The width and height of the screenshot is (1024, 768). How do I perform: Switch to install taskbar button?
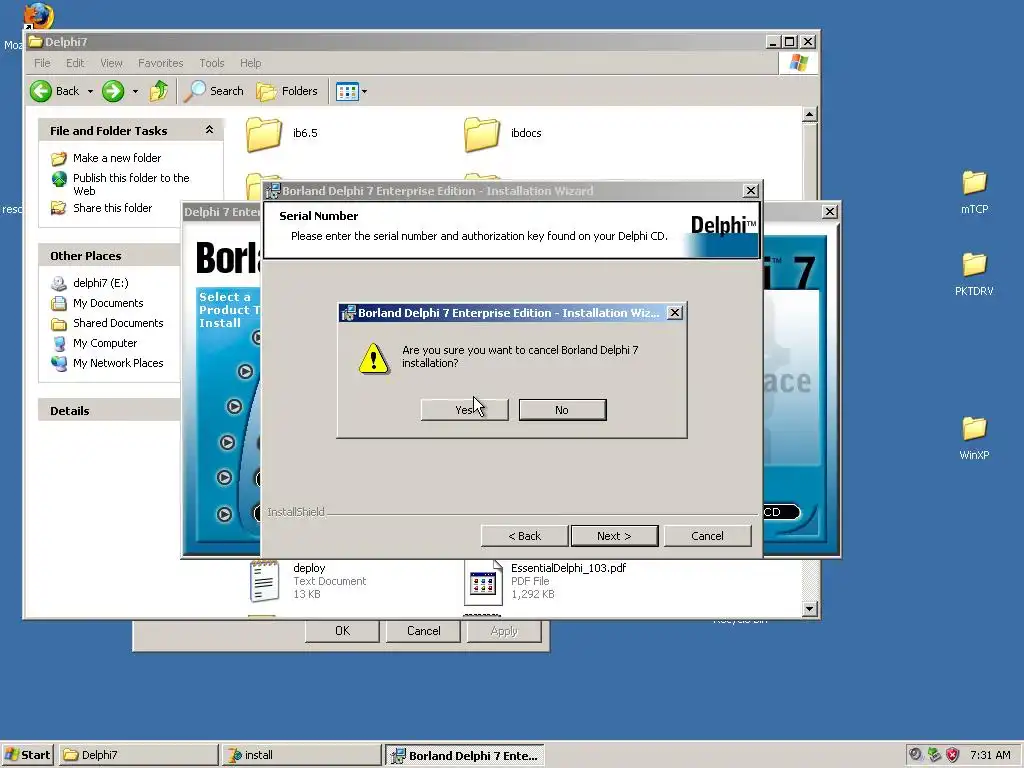301,755
